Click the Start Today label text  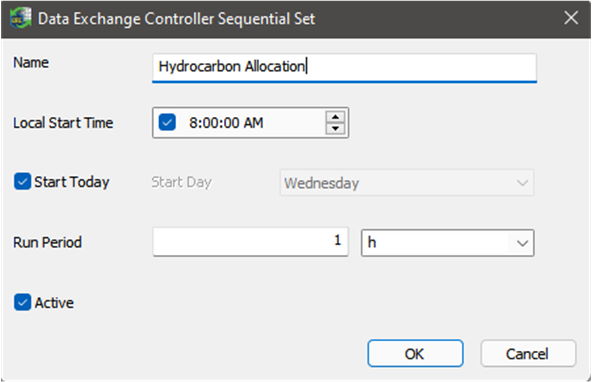coord(72,182)
